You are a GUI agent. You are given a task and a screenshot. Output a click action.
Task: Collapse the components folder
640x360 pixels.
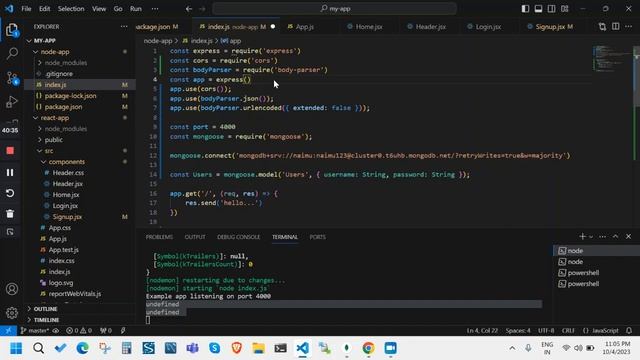80,162
